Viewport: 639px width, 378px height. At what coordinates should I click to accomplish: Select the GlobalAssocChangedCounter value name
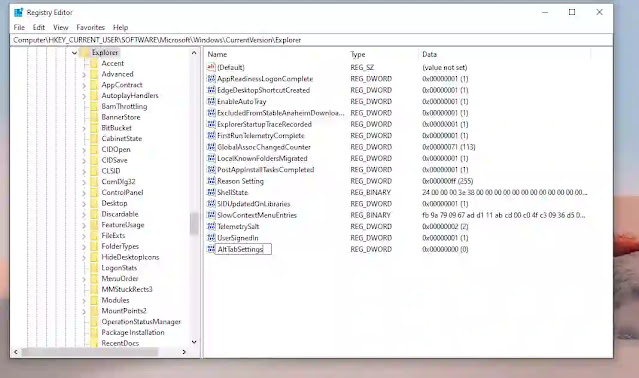click(264, 147)
